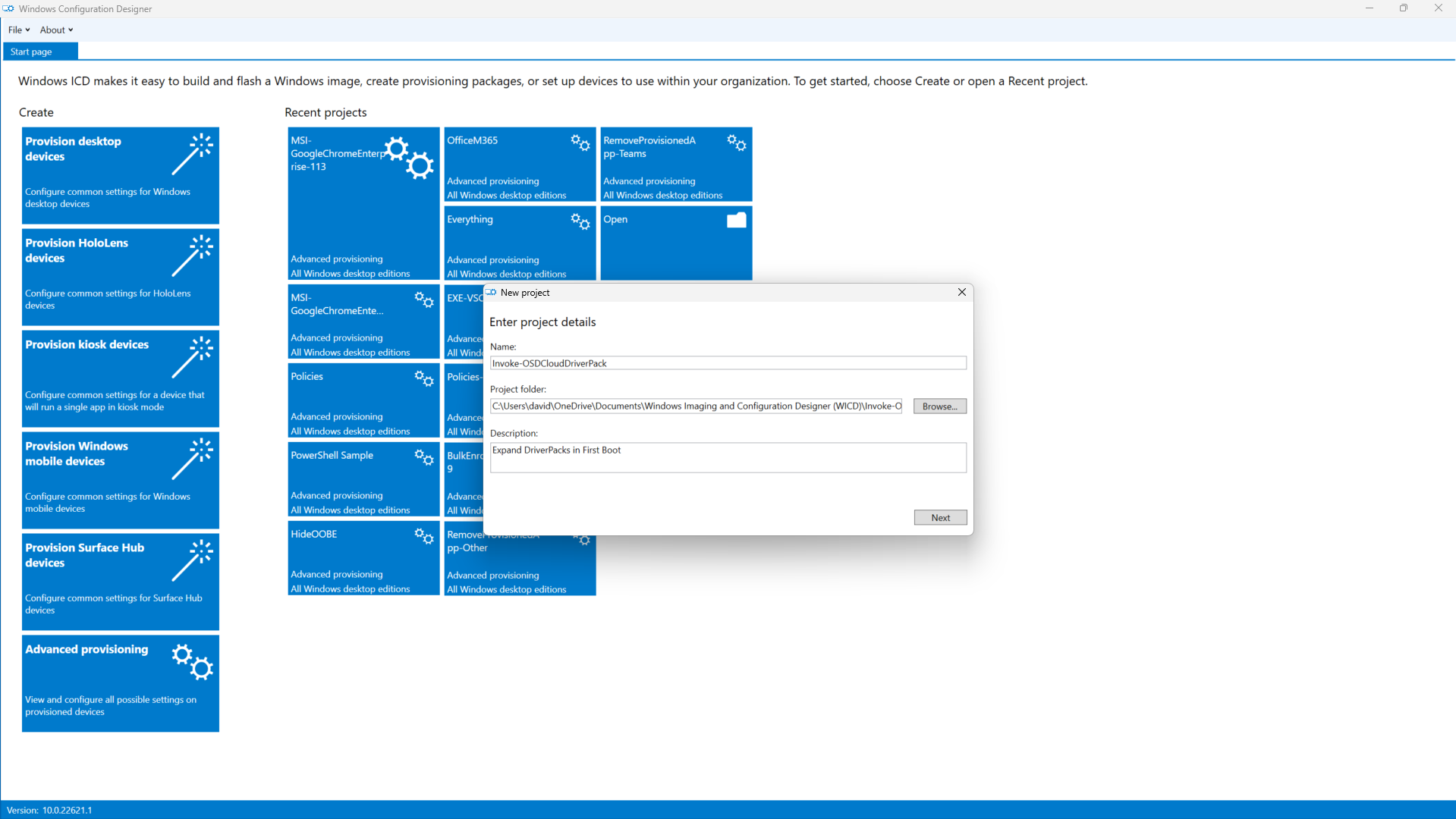Open the RemoveProvisionedApp-Teams recent project

(675, 165)
